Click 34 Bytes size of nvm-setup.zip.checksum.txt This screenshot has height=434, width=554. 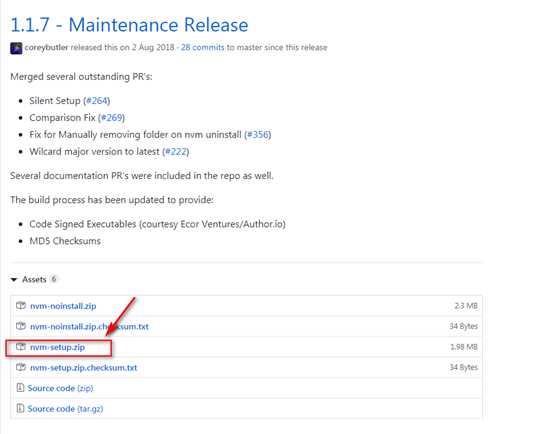[464, 368]
